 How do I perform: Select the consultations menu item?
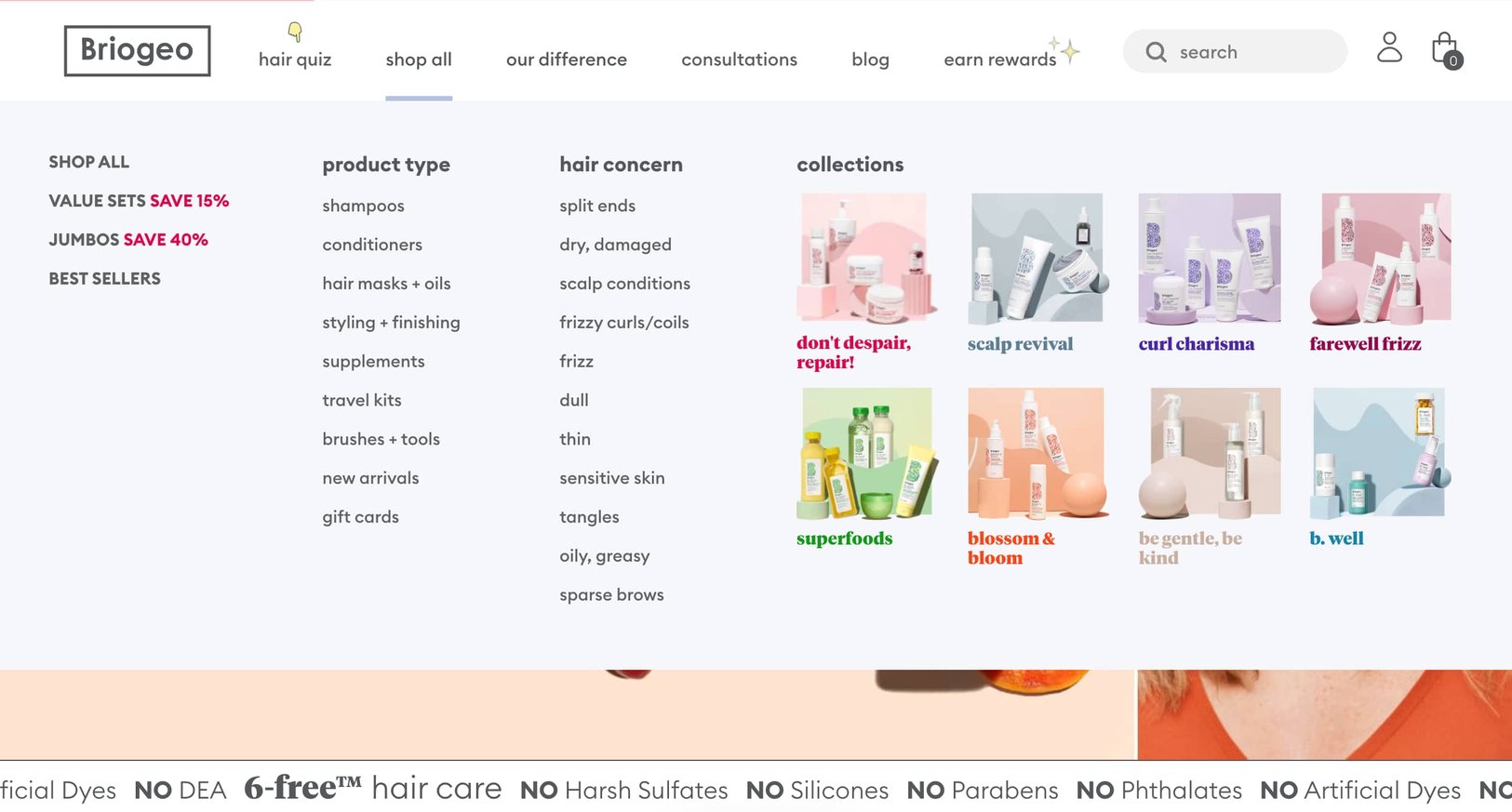(x=738, y=59)
